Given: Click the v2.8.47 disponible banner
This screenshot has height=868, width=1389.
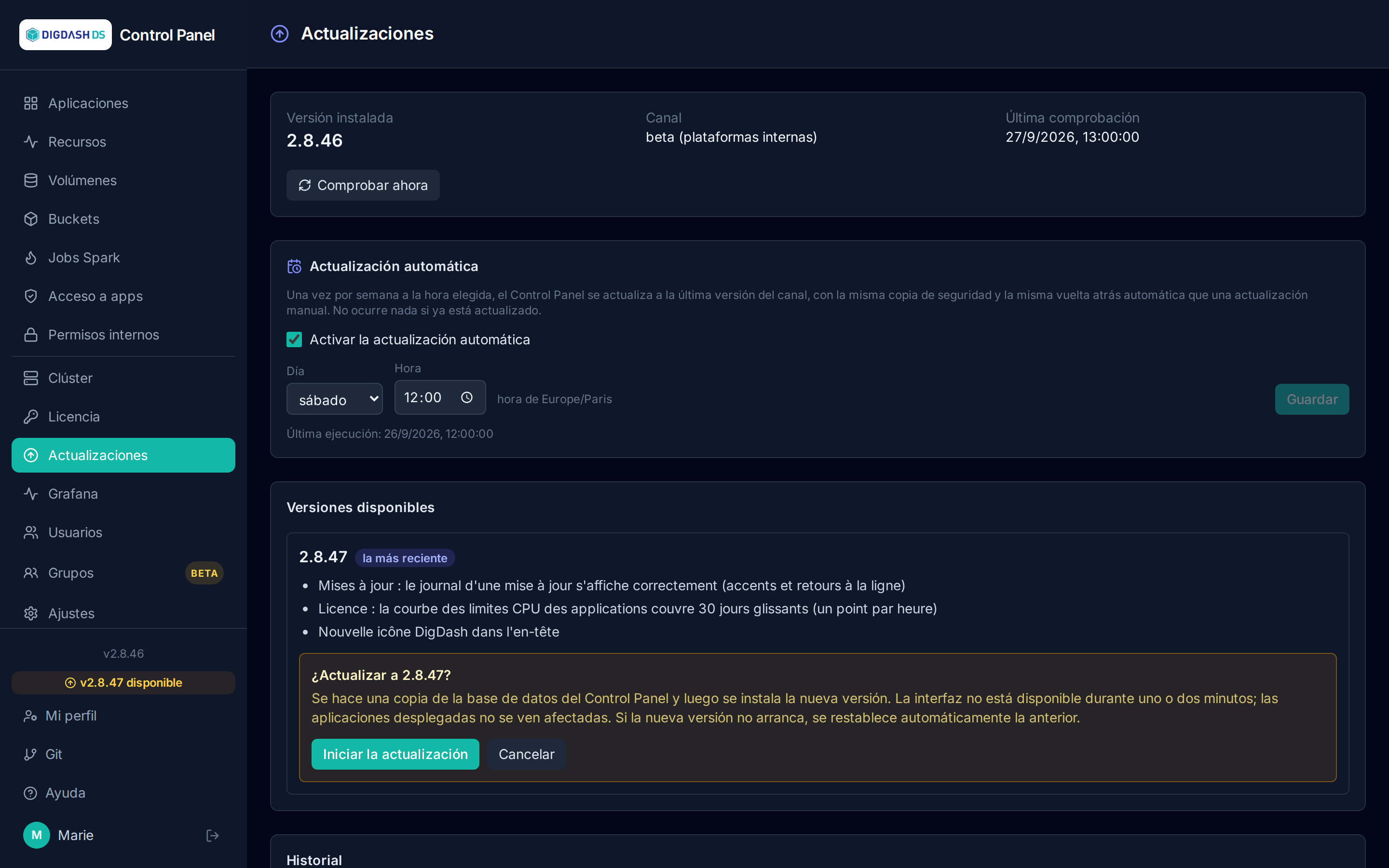Looking at the screenshot, I should (x=123, y=682).
